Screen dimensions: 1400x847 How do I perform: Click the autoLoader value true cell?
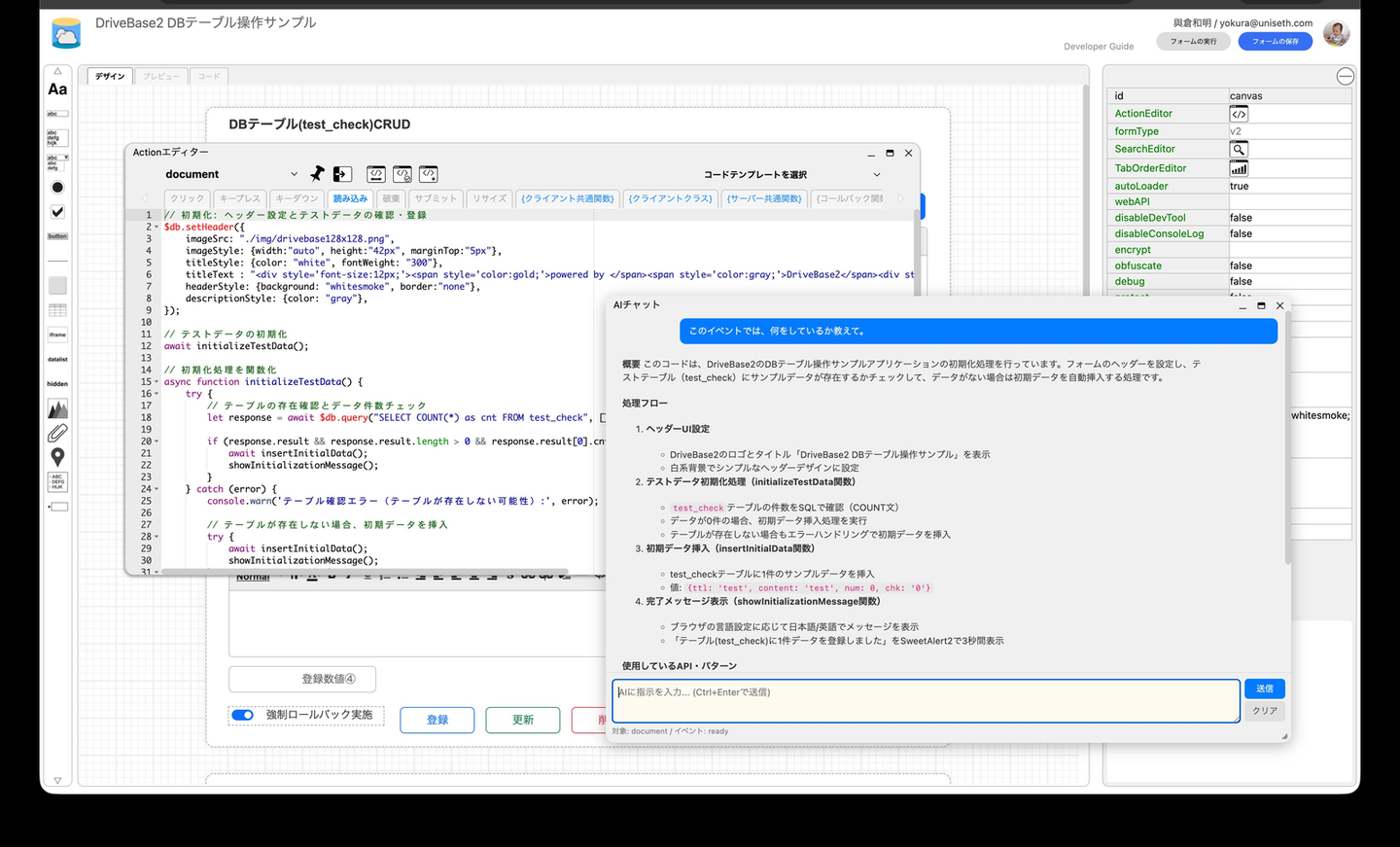tap(1290, 186)
